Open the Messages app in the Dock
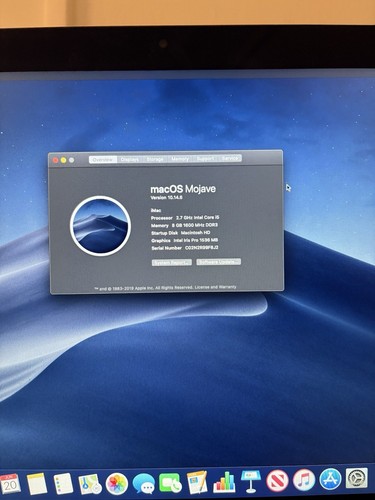The image size is (375, 500). point(144,484)
